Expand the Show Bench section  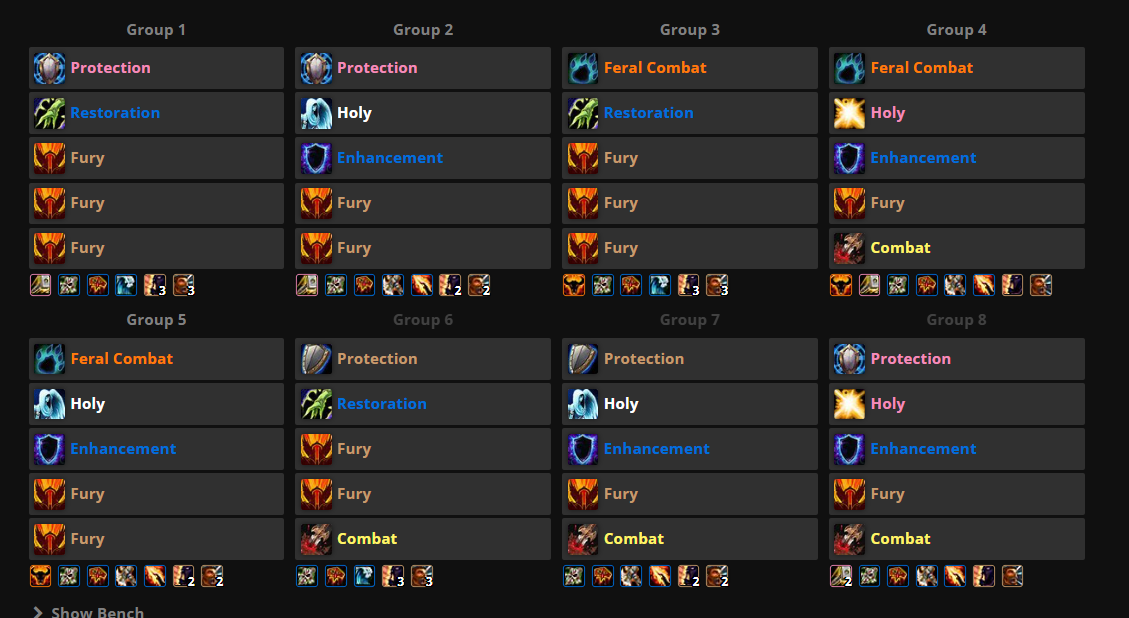point(88,611)
